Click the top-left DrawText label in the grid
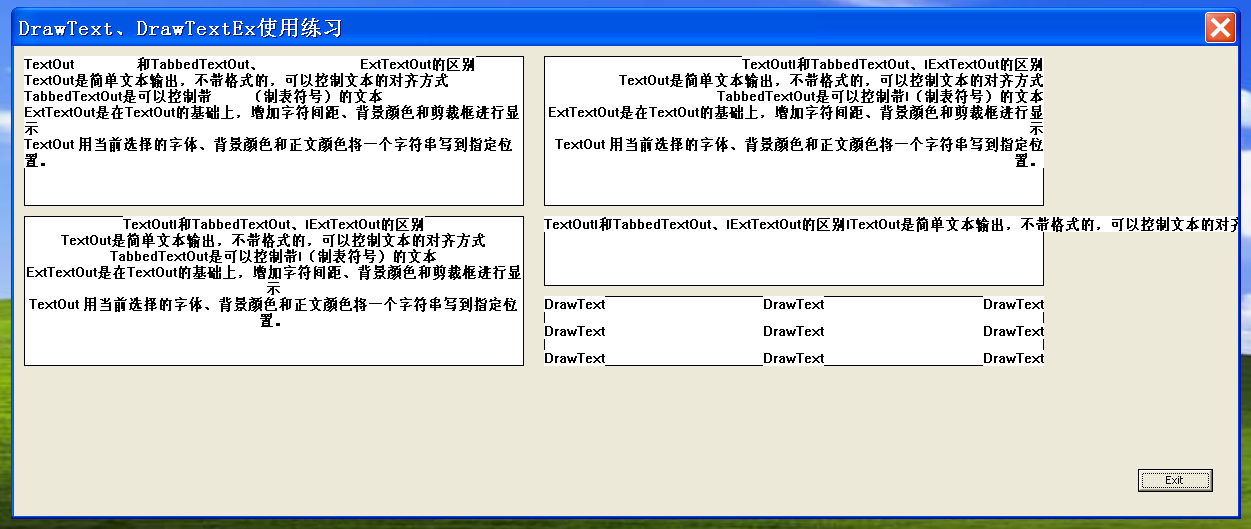1251x529 pixels. pos(575,304)
